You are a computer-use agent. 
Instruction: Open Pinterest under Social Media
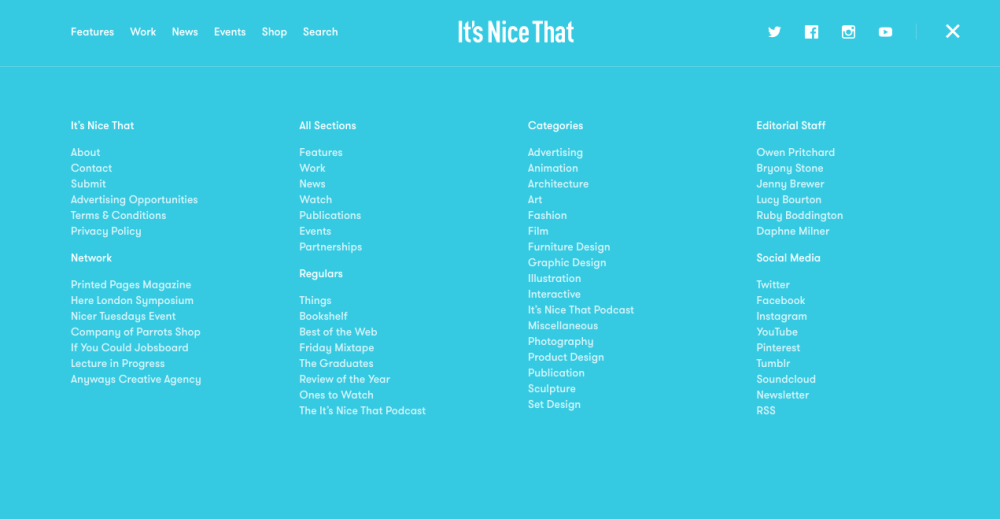pos(778,347)
